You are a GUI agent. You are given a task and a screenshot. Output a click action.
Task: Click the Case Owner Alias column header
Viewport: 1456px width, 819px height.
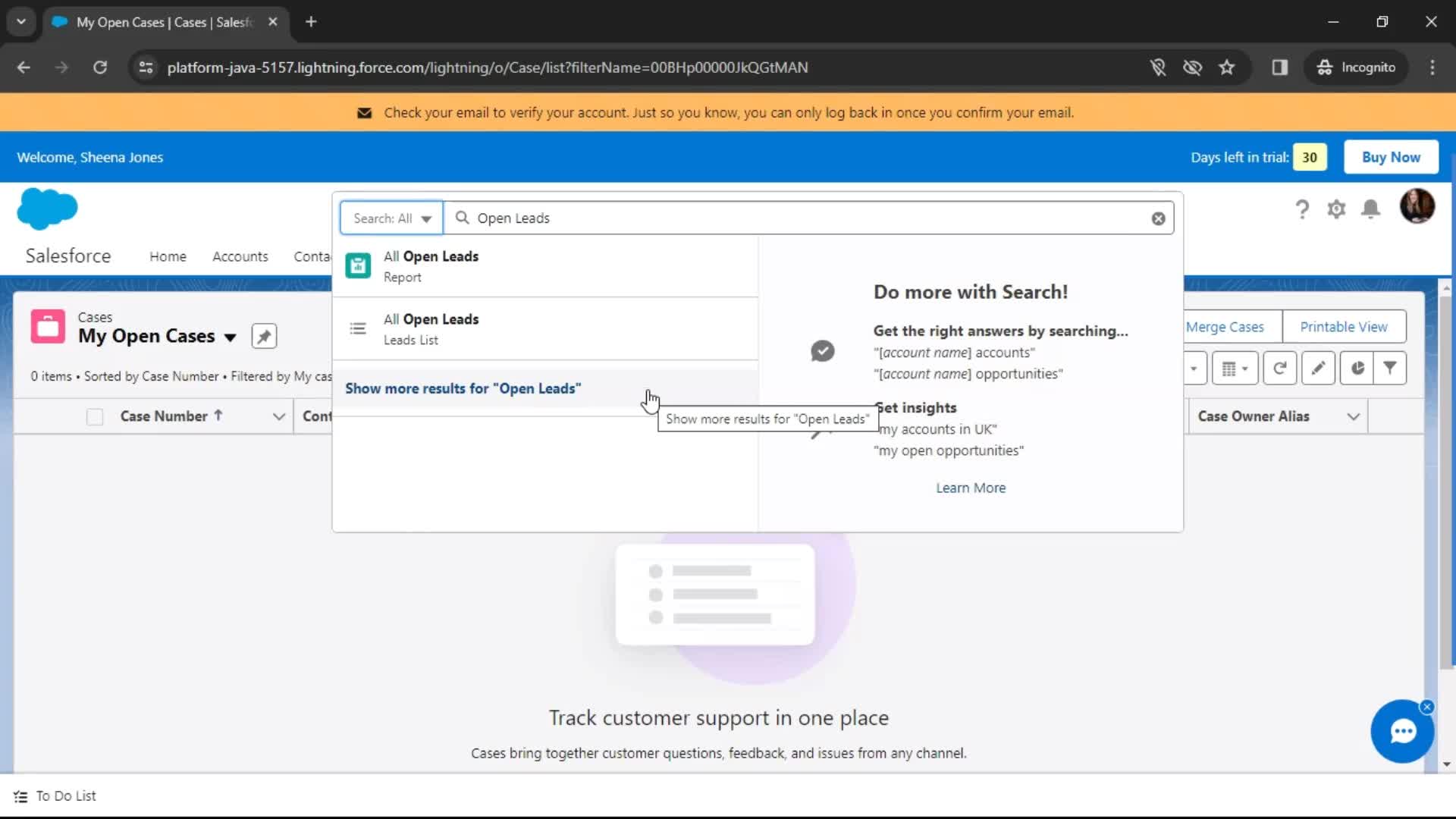click(x=1254, y=416)
